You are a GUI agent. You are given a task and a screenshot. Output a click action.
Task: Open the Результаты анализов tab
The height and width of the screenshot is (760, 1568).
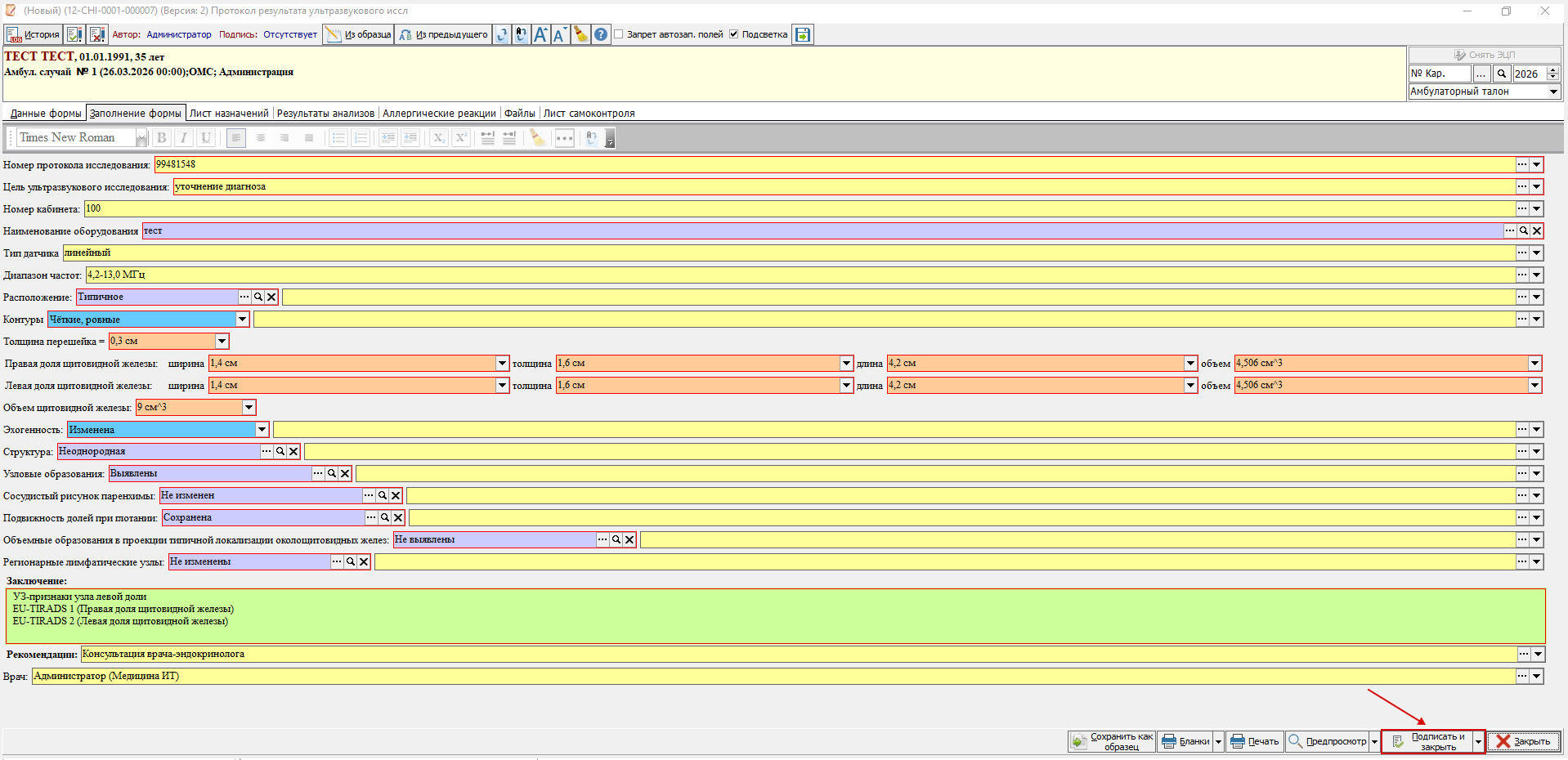325,114
